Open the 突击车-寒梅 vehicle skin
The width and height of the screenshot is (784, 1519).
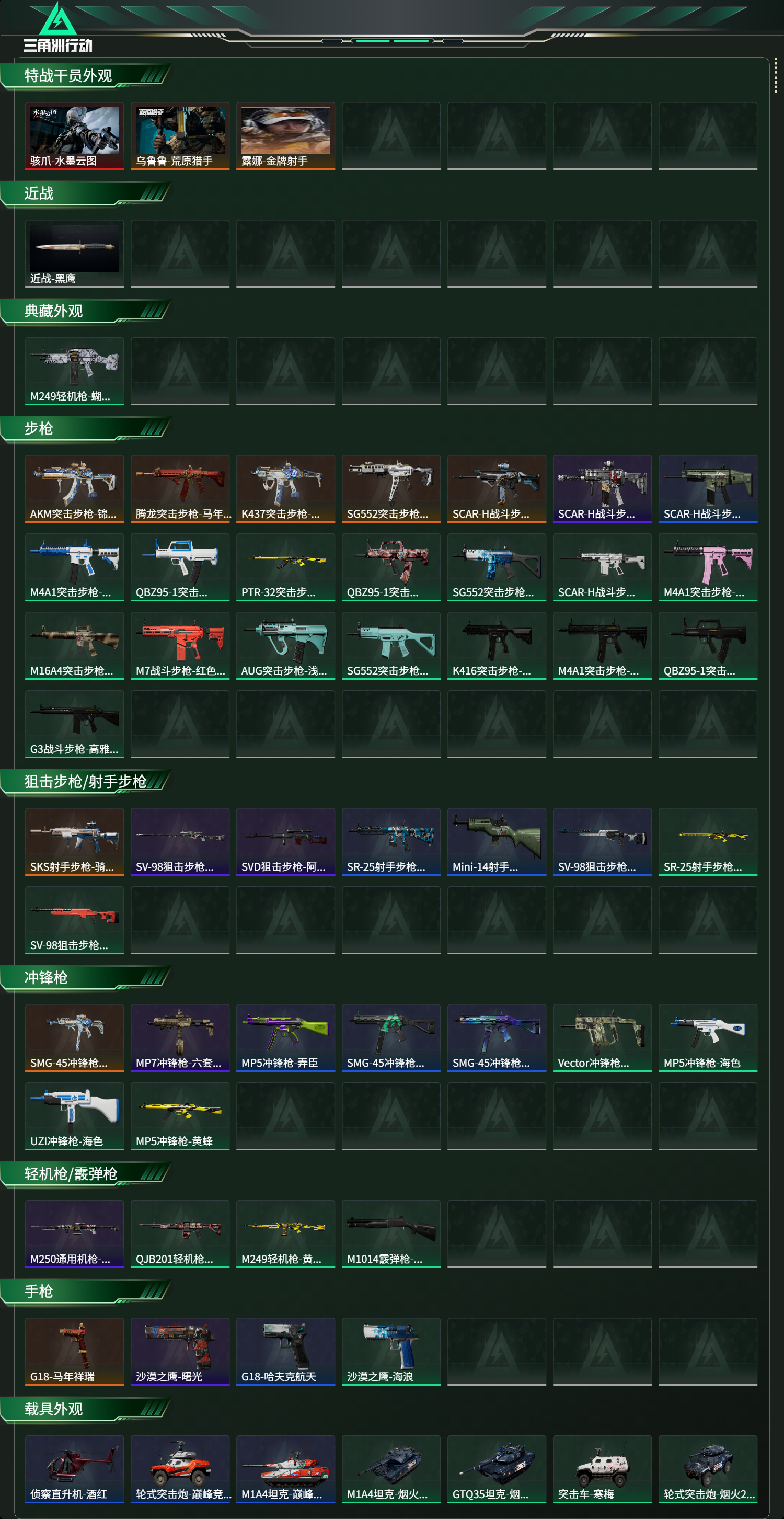pos(602,1469)
